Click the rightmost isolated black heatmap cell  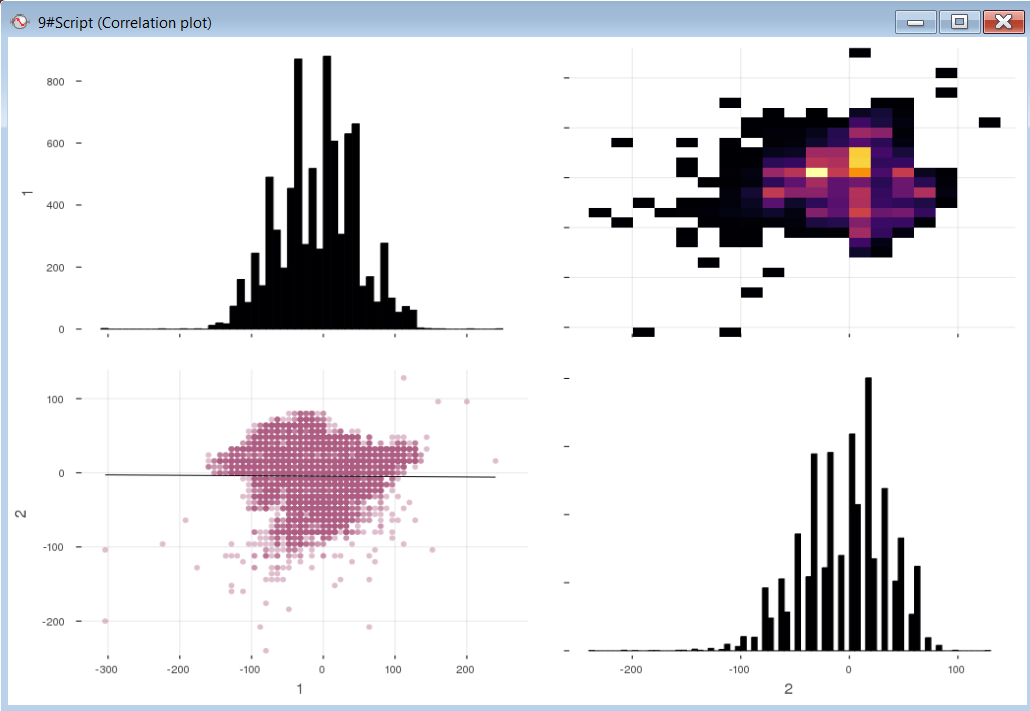coord(989,122)
